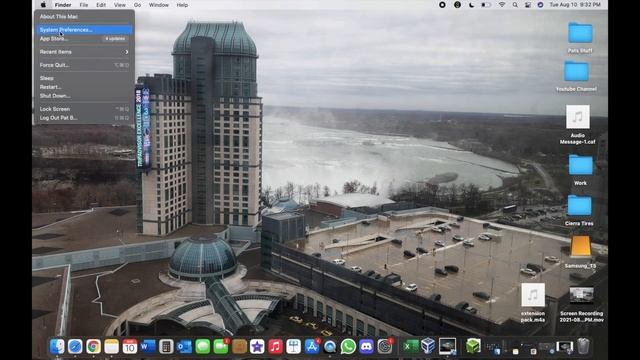
Task: Open Keynote from the Dock
Action: click(x=293, y=347)
